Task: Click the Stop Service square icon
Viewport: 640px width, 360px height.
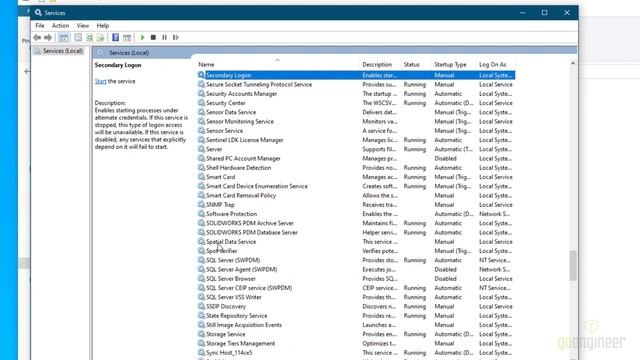Action: point(153,38)
